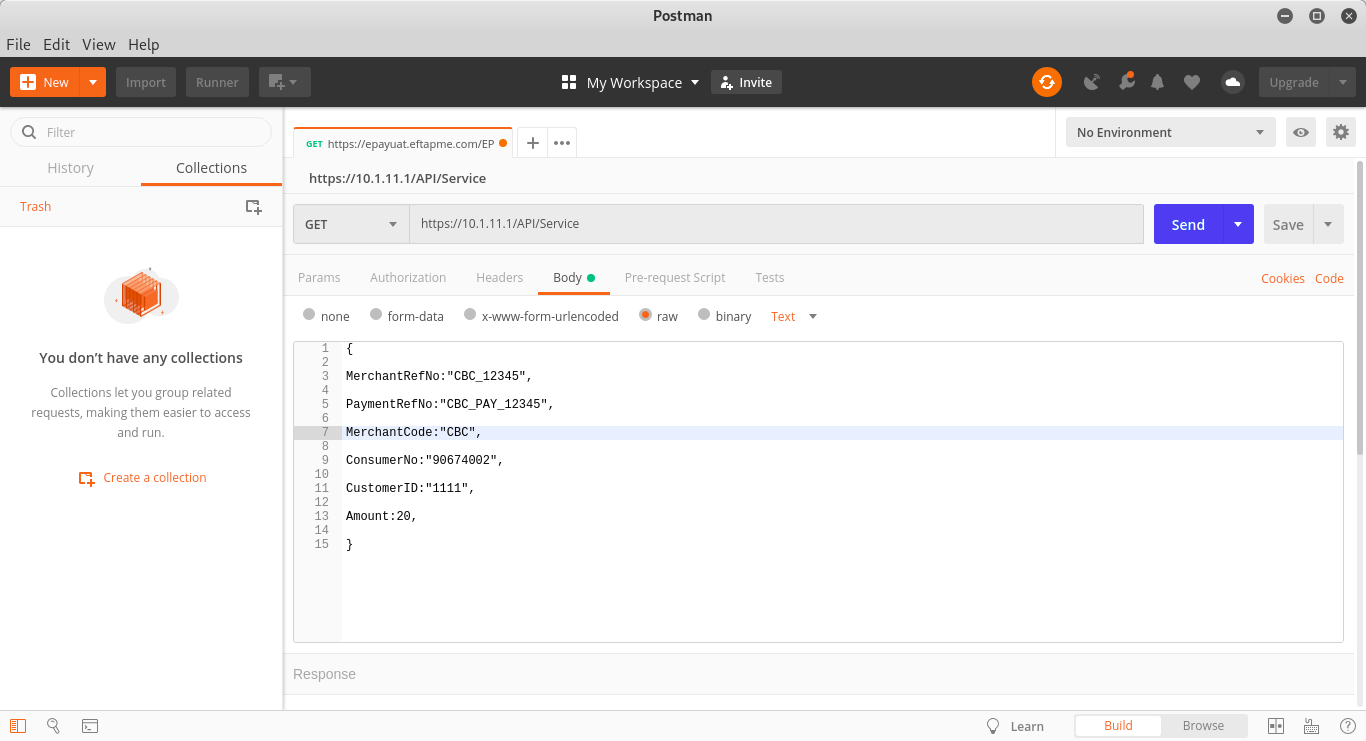Click the Create a collection icon link
This screenshot has width=1366, height=741.
pyautogui.click(x=87, y=478)
